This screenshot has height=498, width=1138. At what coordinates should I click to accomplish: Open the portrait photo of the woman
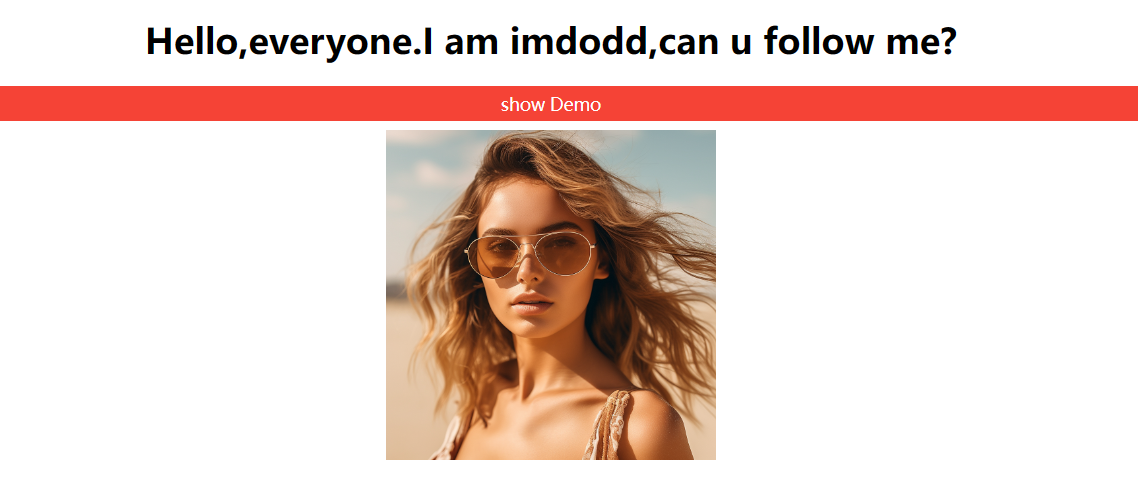[x=551, y=295]
